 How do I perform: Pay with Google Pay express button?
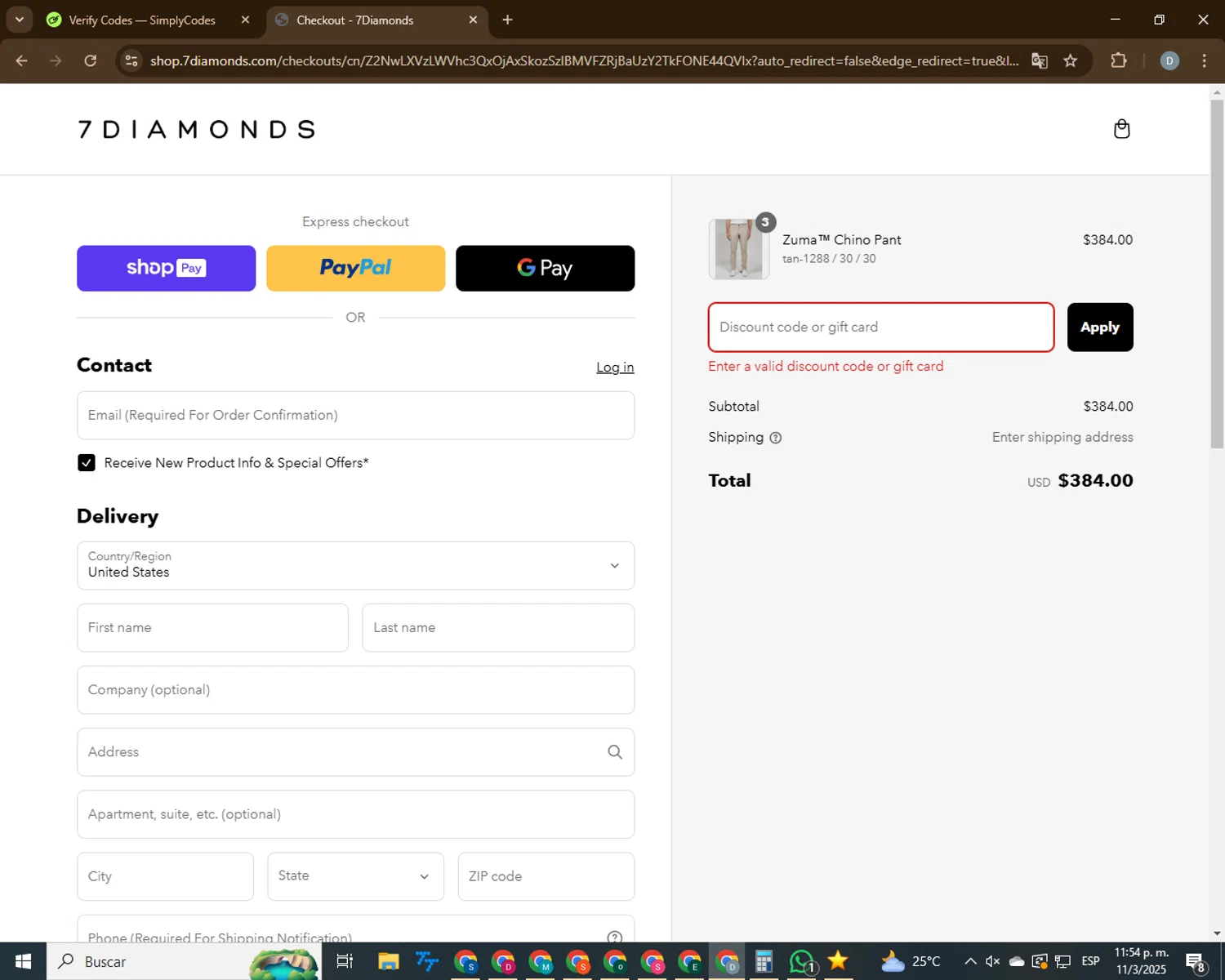click(545, 268)
